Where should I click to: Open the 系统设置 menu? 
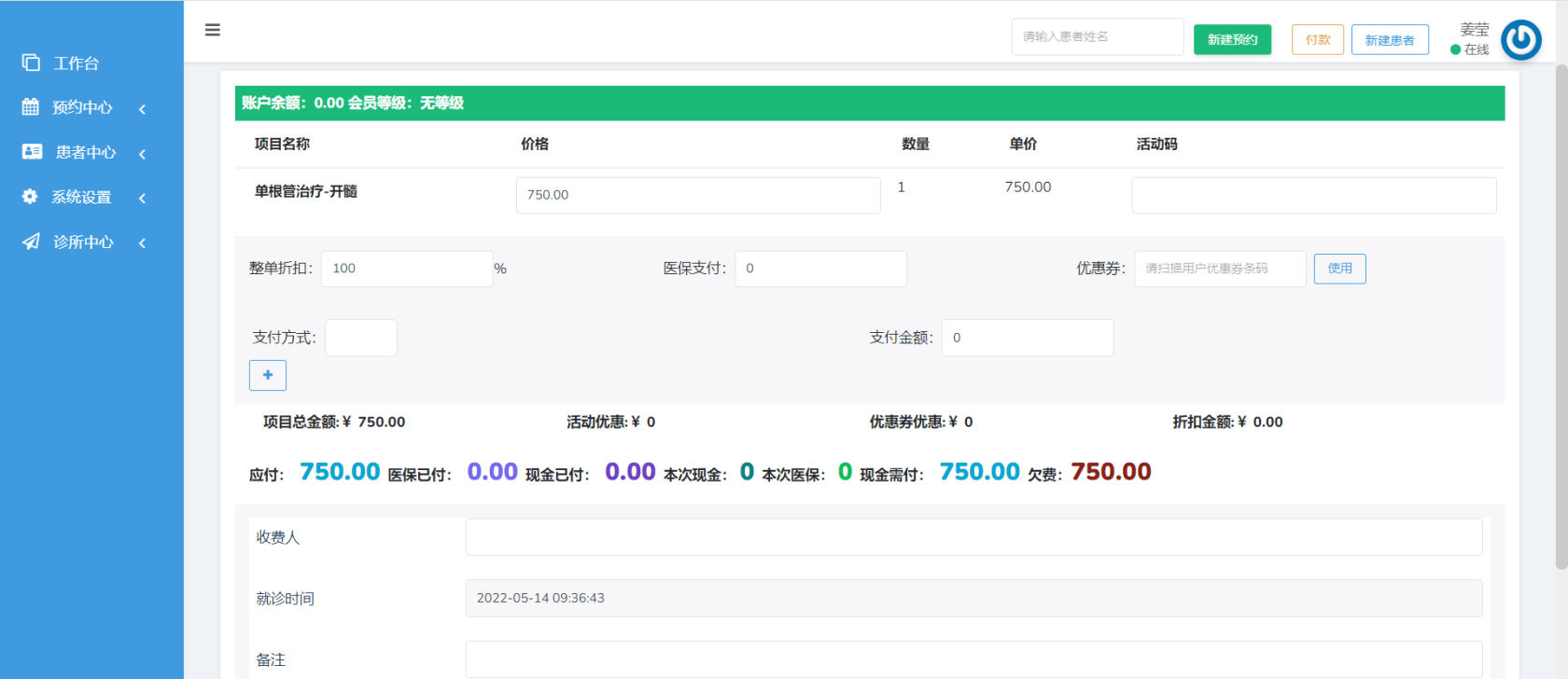[x=81, y=197]
